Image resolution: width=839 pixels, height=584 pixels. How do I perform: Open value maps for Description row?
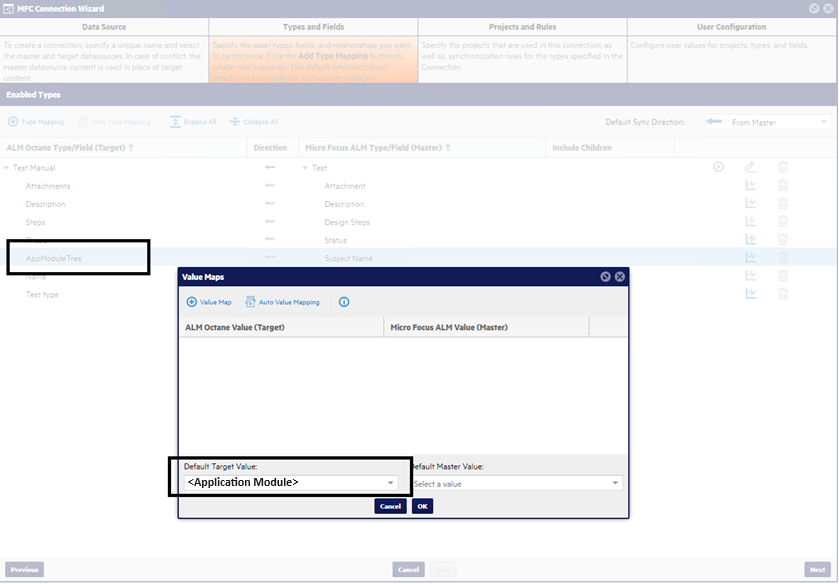751,203
